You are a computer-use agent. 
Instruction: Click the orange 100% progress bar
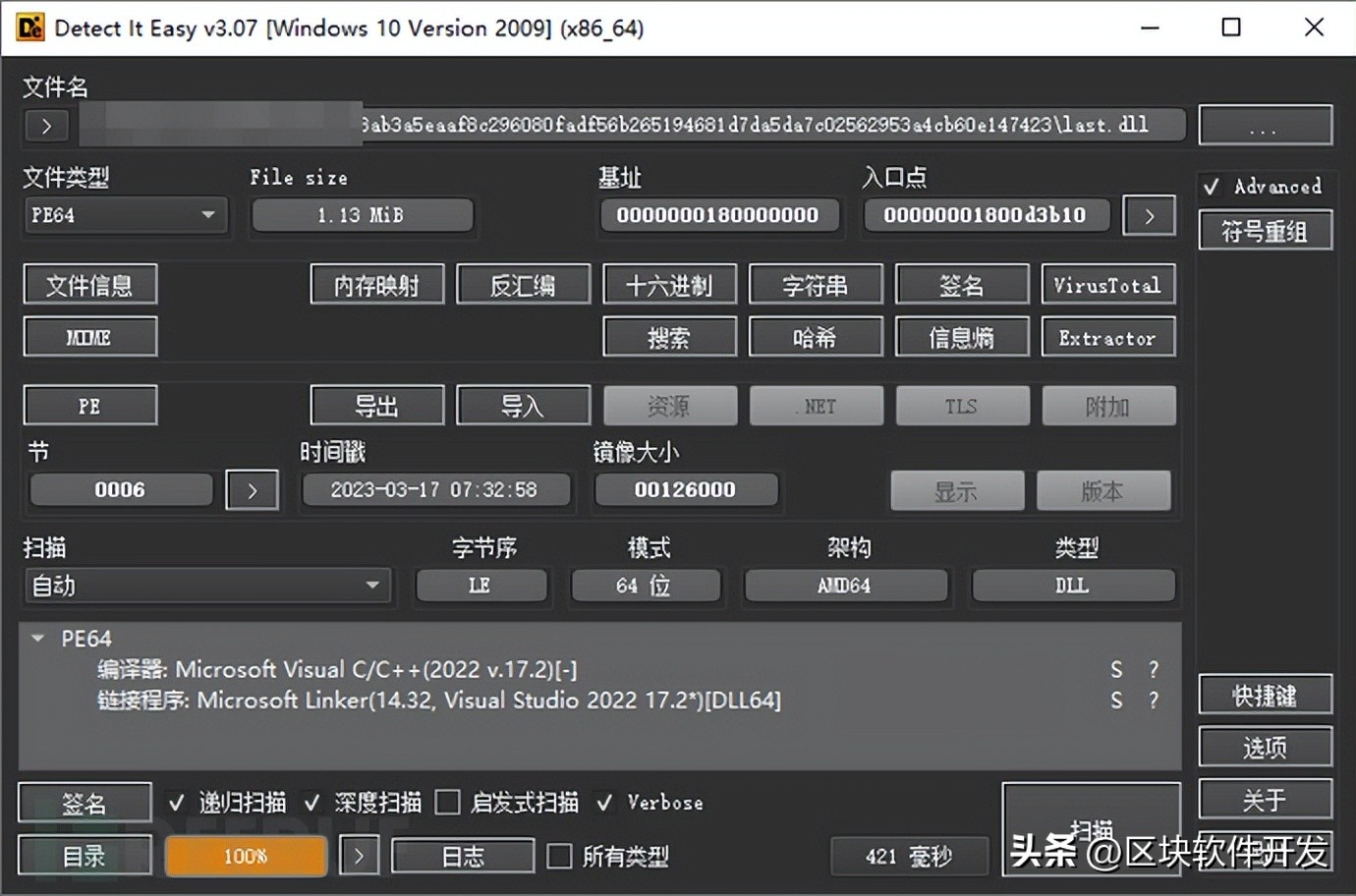tap(245, 856)
